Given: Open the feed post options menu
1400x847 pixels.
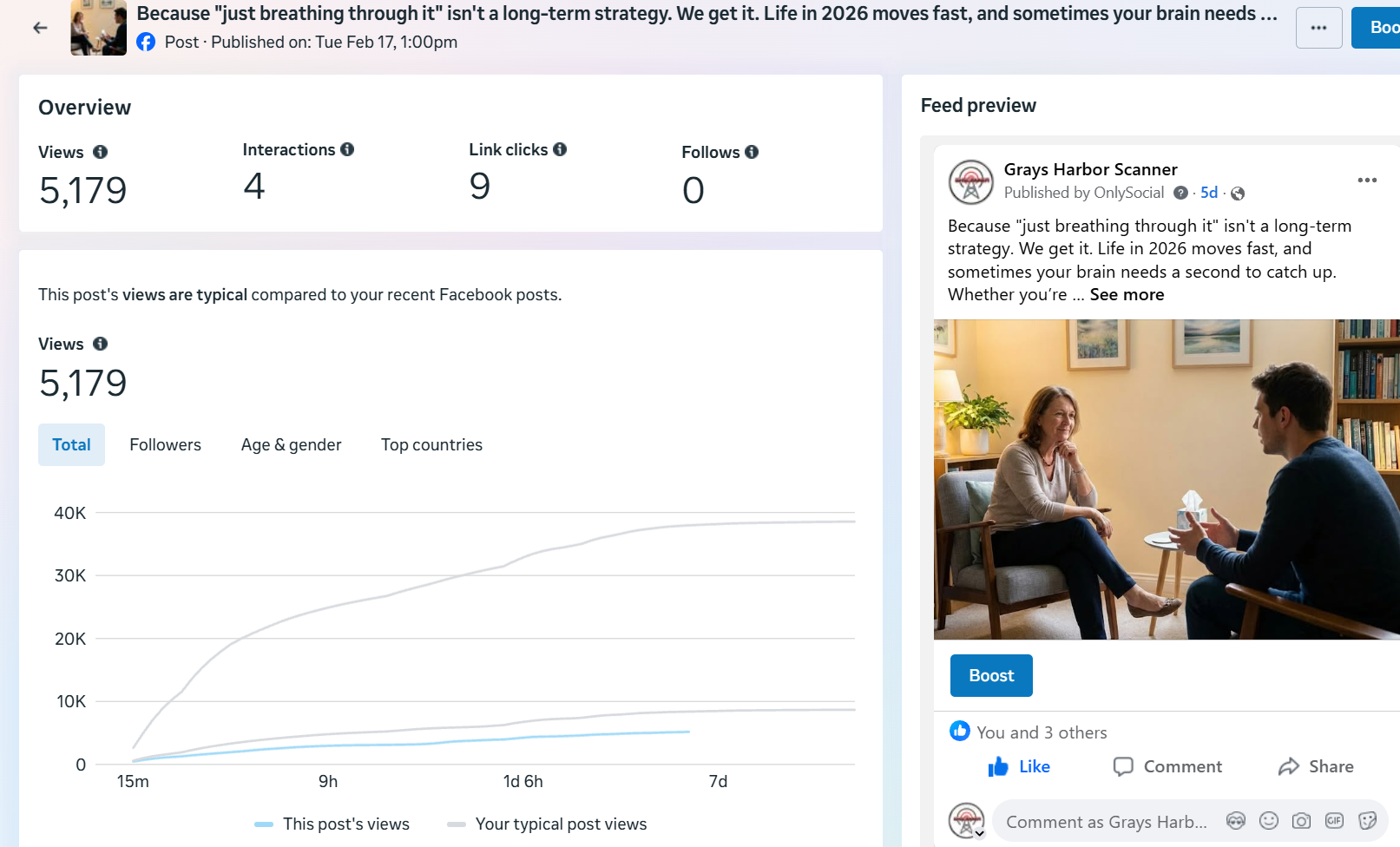Looking at the screenshot, I should click(x=1367, y=180).
